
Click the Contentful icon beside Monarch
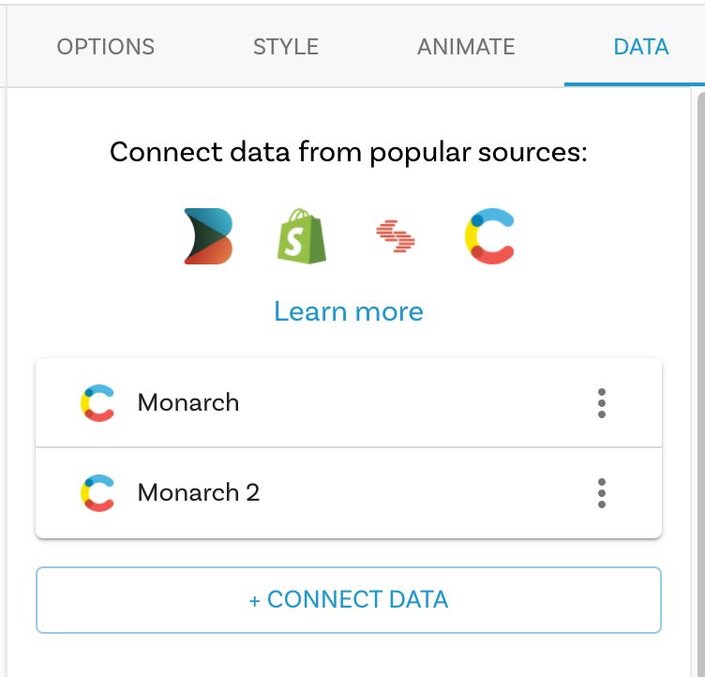[x=98, y=403]
